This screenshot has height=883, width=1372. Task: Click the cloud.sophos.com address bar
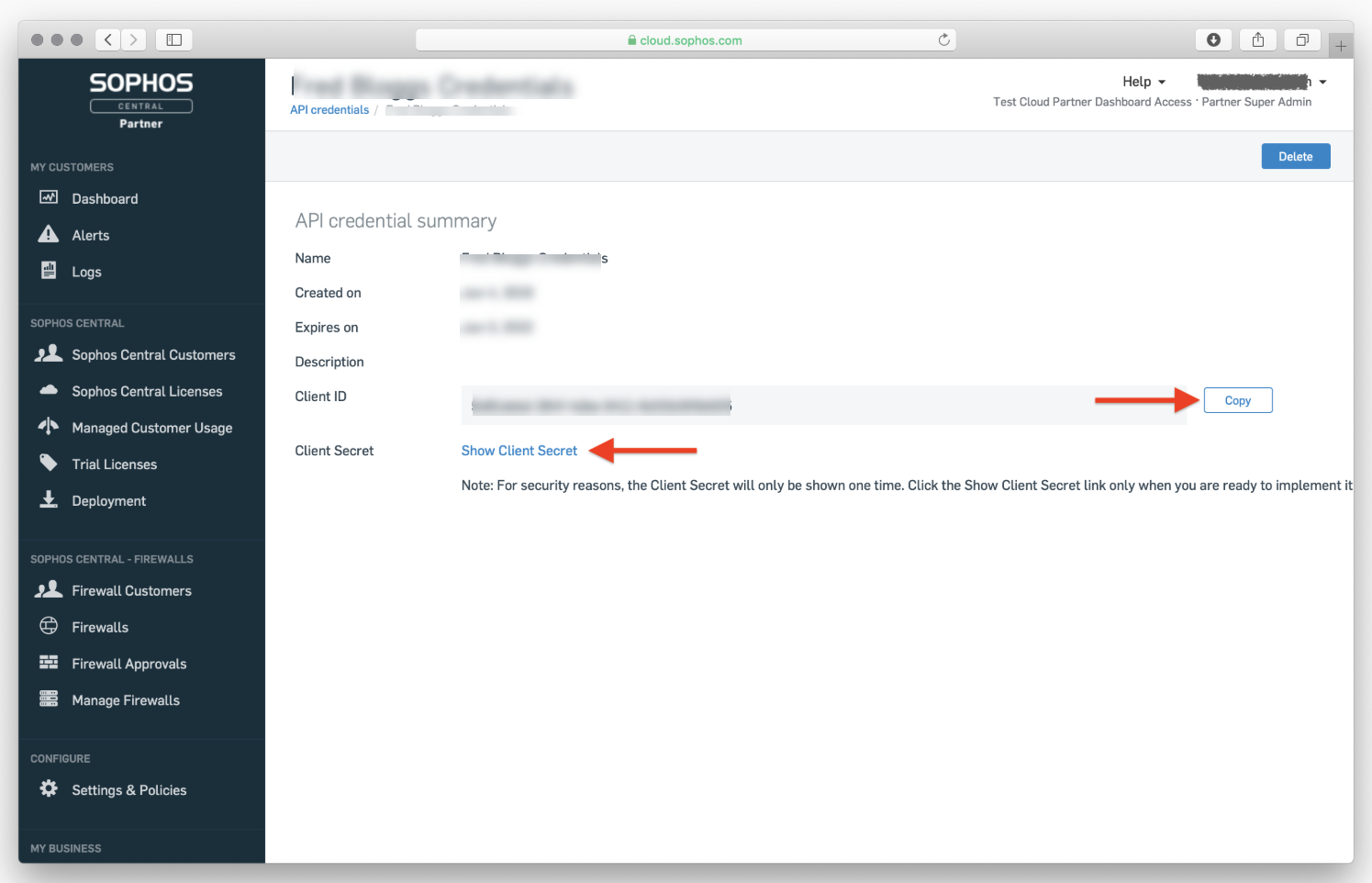[686, 39]
